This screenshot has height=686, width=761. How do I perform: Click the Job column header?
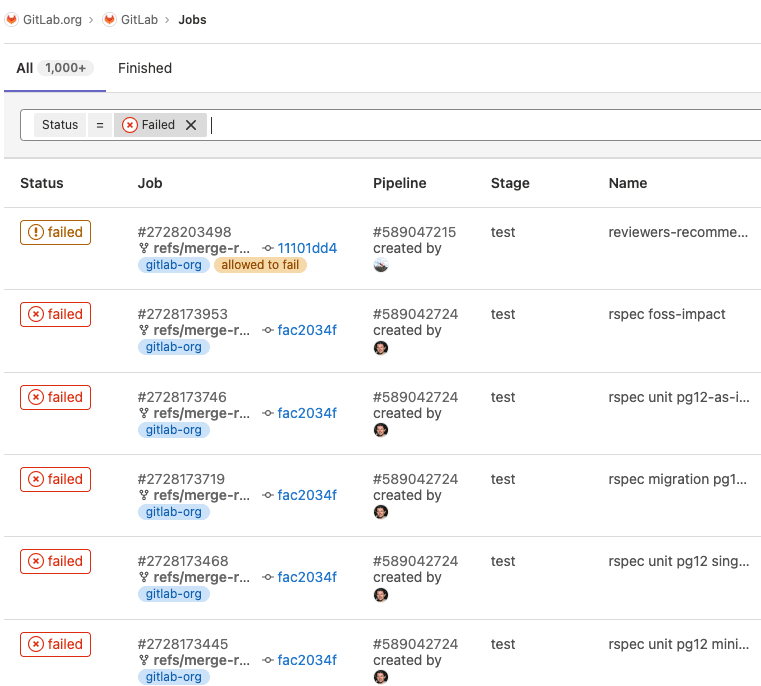(150, 183)
